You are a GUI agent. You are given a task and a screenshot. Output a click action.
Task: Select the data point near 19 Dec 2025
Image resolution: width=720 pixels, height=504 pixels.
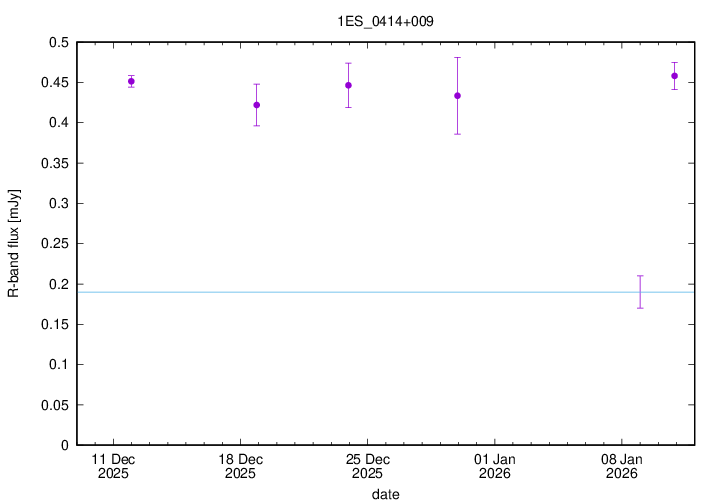click(257, 105)
